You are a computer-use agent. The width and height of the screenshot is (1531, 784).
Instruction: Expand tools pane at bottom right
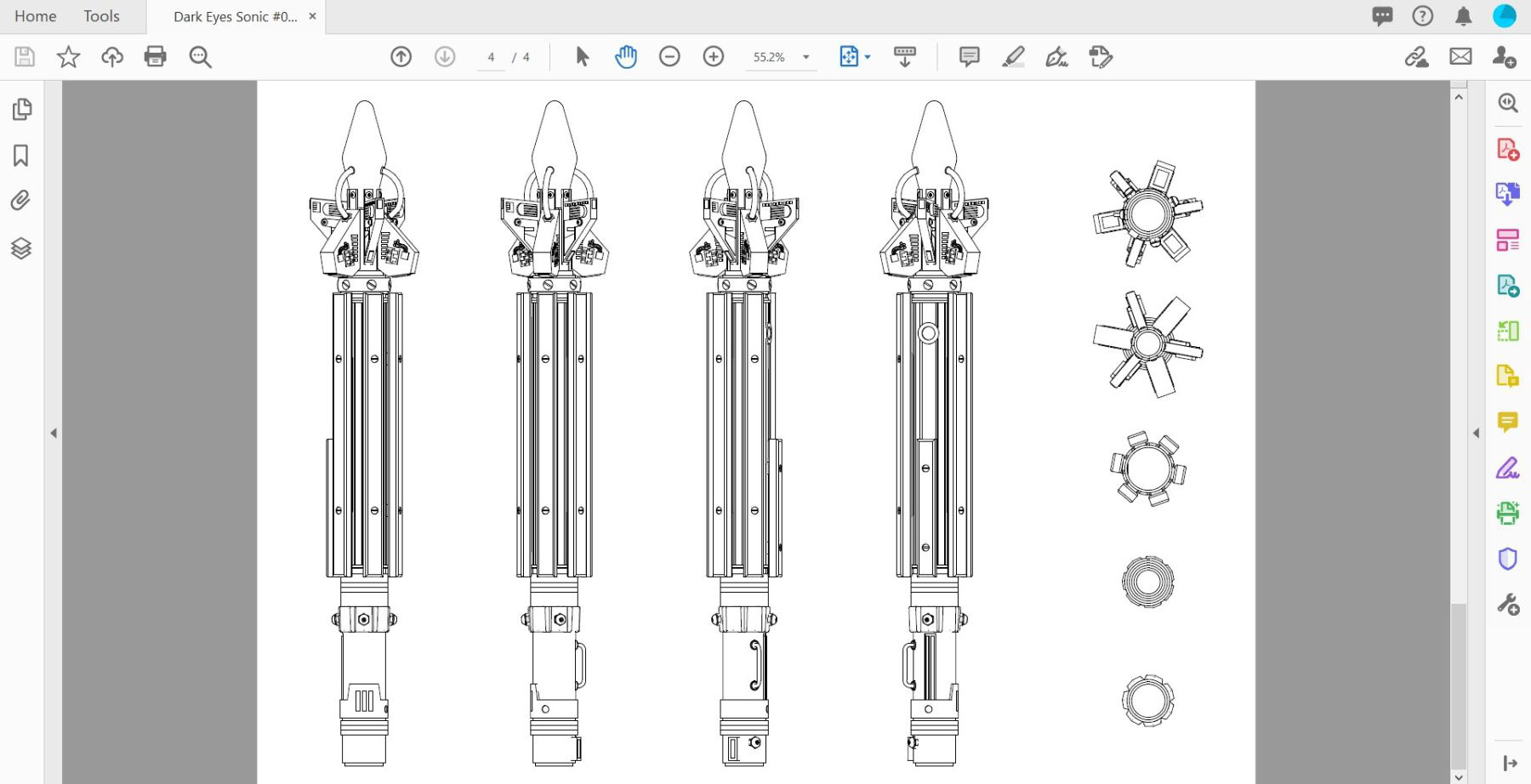(1510, 763)
